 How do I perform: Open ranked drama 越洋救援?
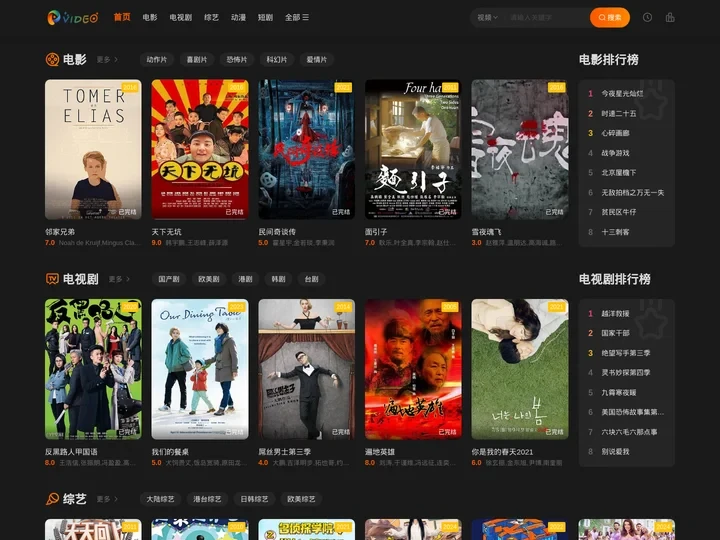point(615,314)
